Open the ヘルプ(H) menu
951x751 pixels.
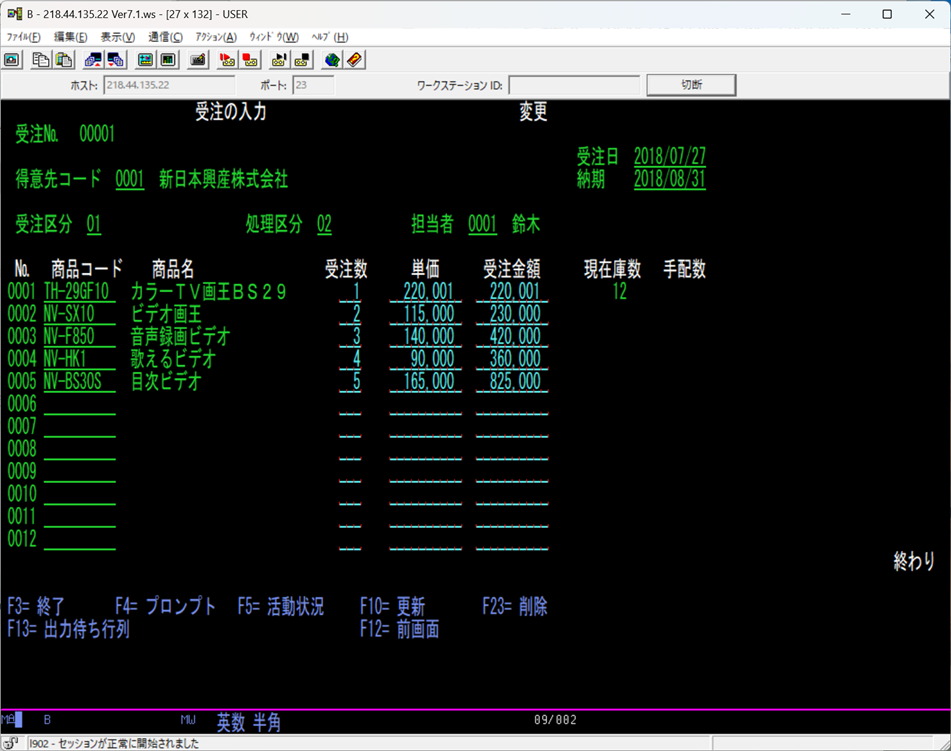pyautogui.click(x=330, y=37)
